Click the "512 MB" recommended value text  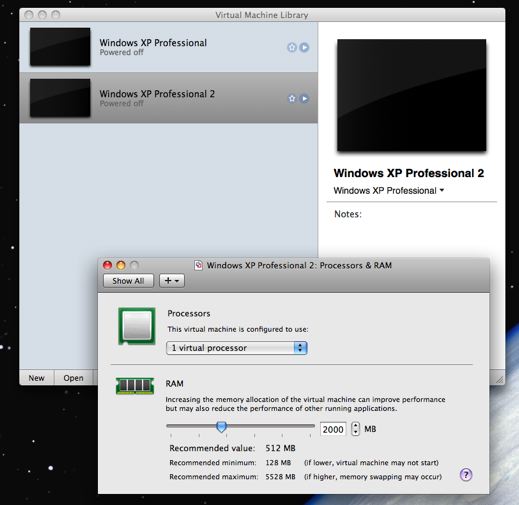[280, 448]
